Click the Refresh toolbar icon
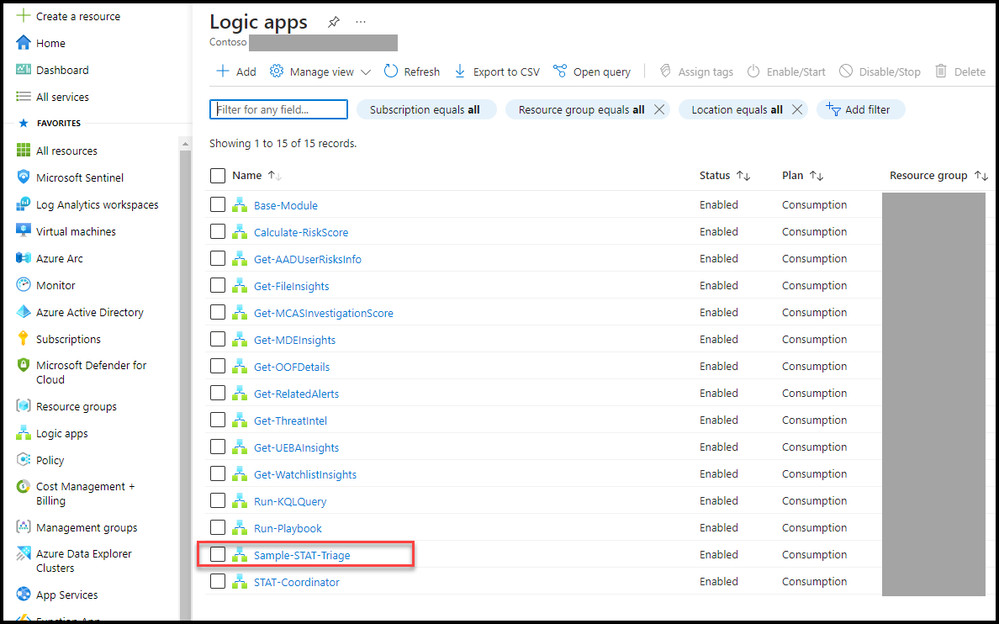The height and width of the screenshot is (624, 999). 391,71
